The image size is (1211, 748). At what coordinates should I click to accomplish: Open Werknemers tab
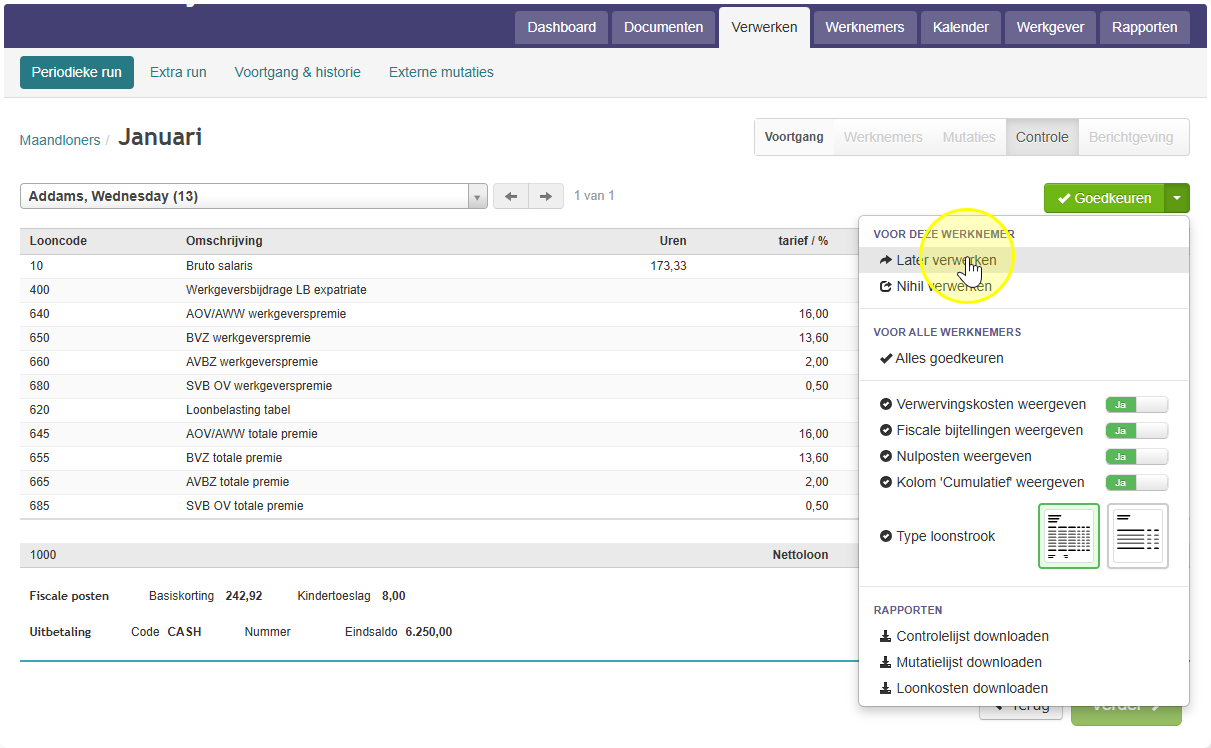tap(864, 27)
